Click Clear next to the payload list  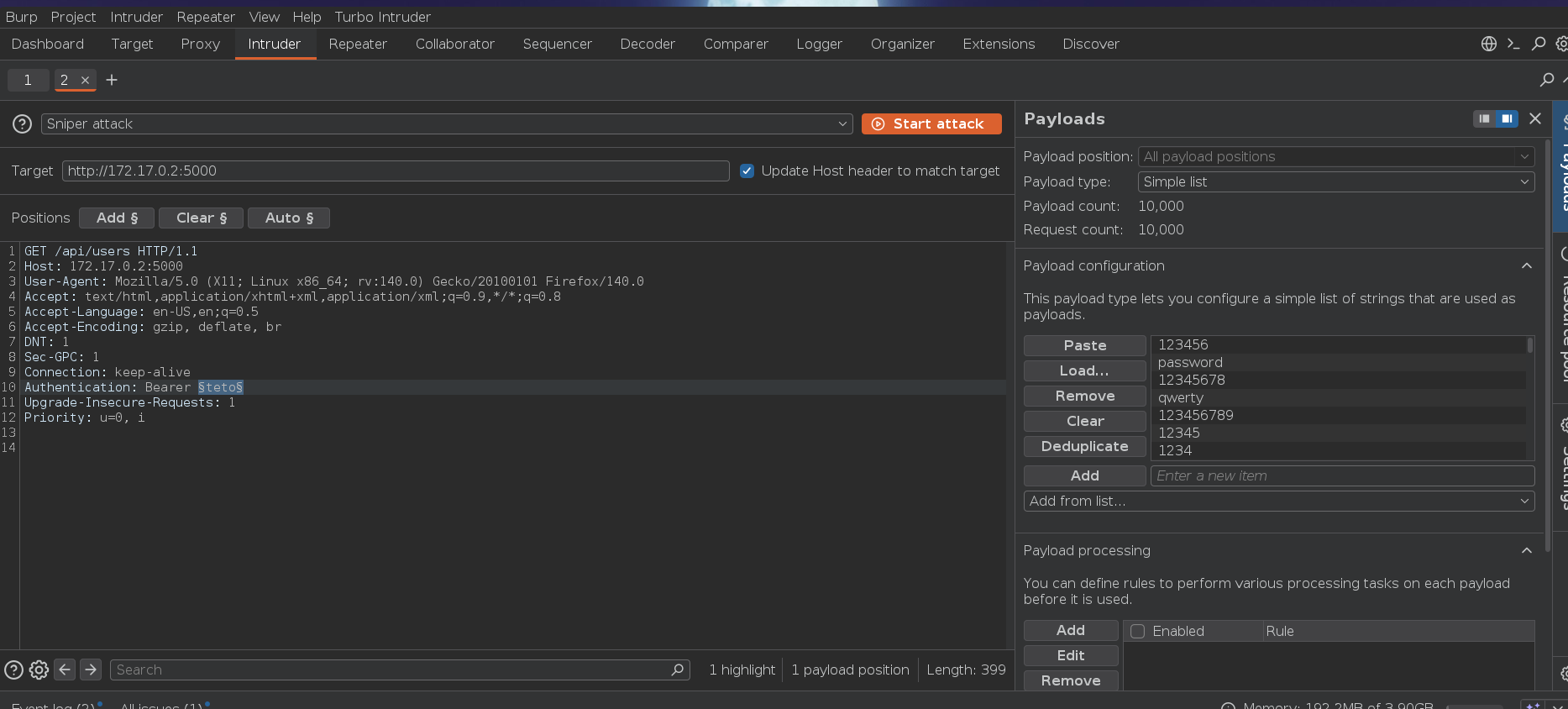(x=1085, y=421)
